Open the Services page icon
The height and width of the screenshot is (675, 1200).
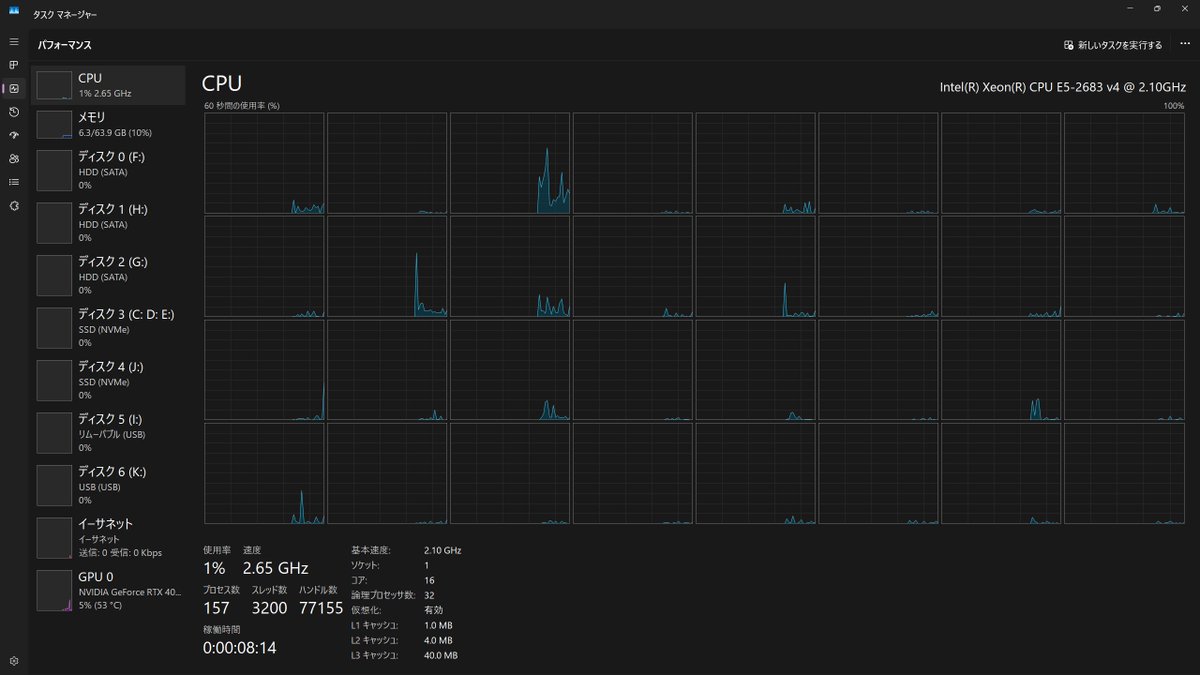tap(14, 205)
